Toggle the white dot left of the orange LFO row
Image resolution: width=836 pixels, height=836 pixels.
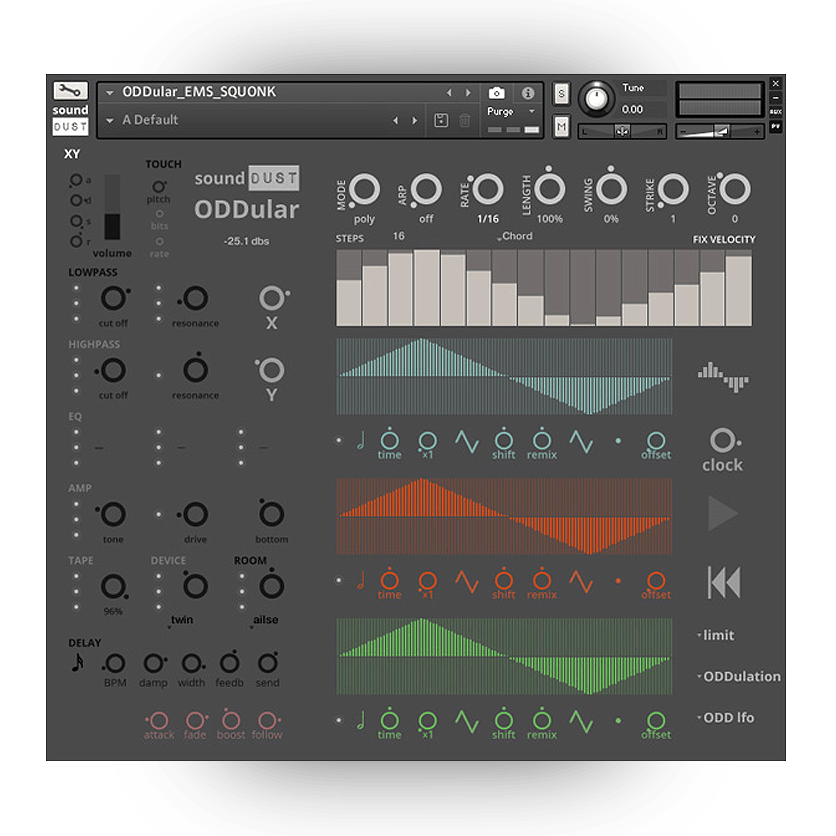339,580
